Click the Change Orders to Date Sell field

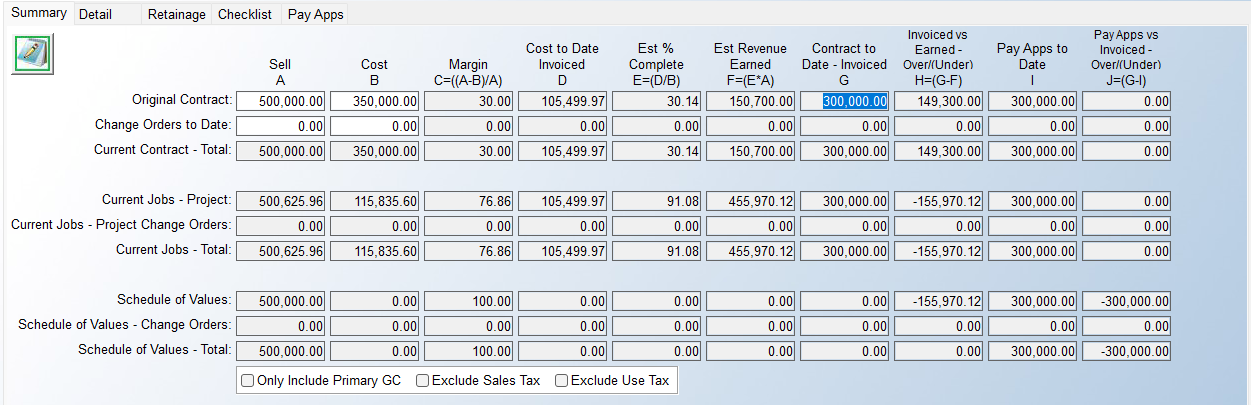pos(281,126)
